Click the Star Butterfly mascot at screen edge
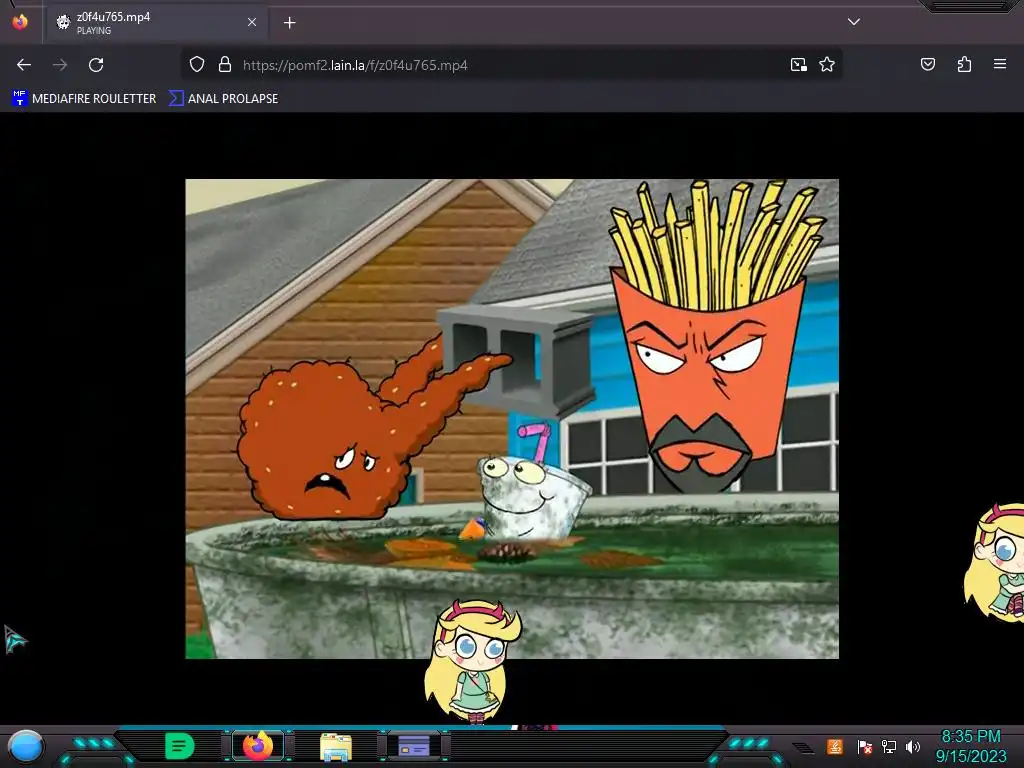 point(996,563)
